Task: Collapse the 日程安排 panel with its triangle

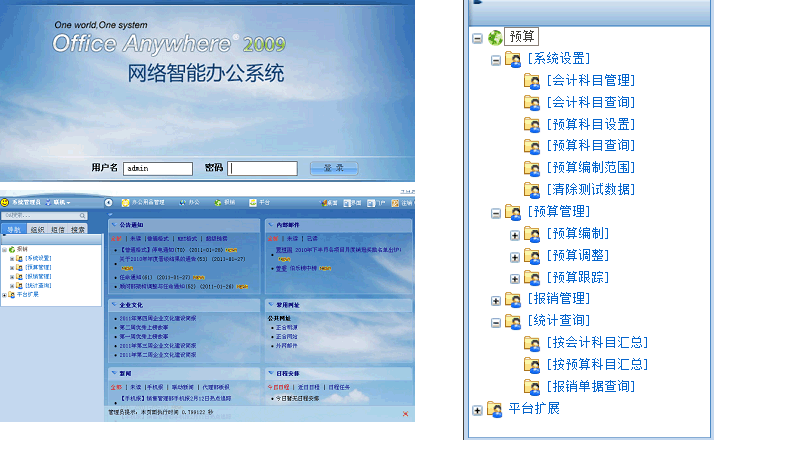Action: [271, 373]
